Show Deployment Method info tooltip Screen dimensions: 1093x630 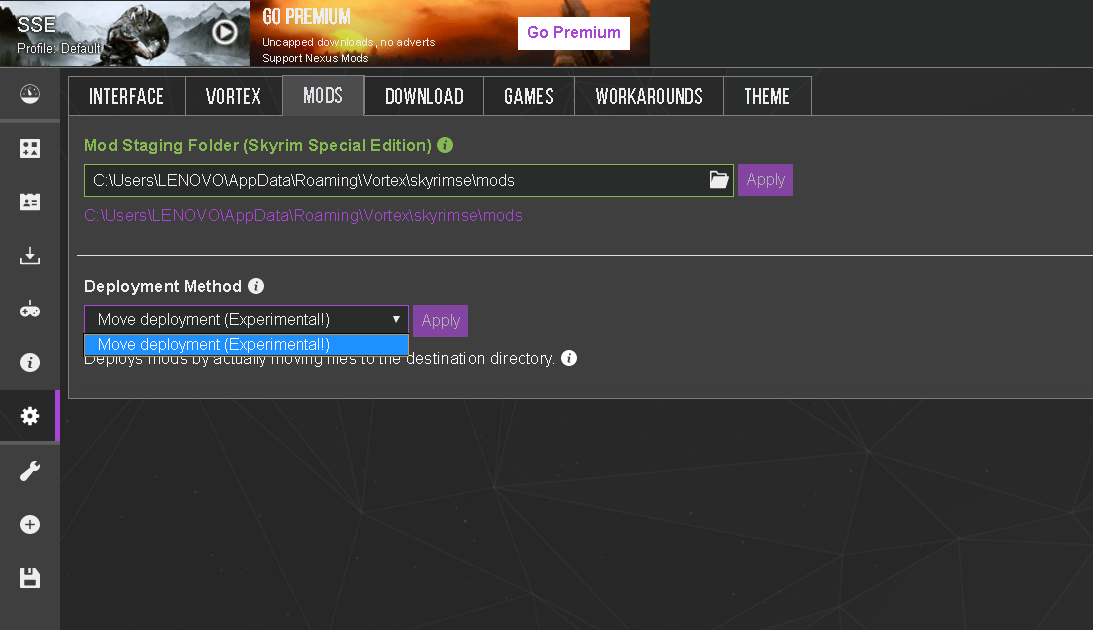(256, 286)
